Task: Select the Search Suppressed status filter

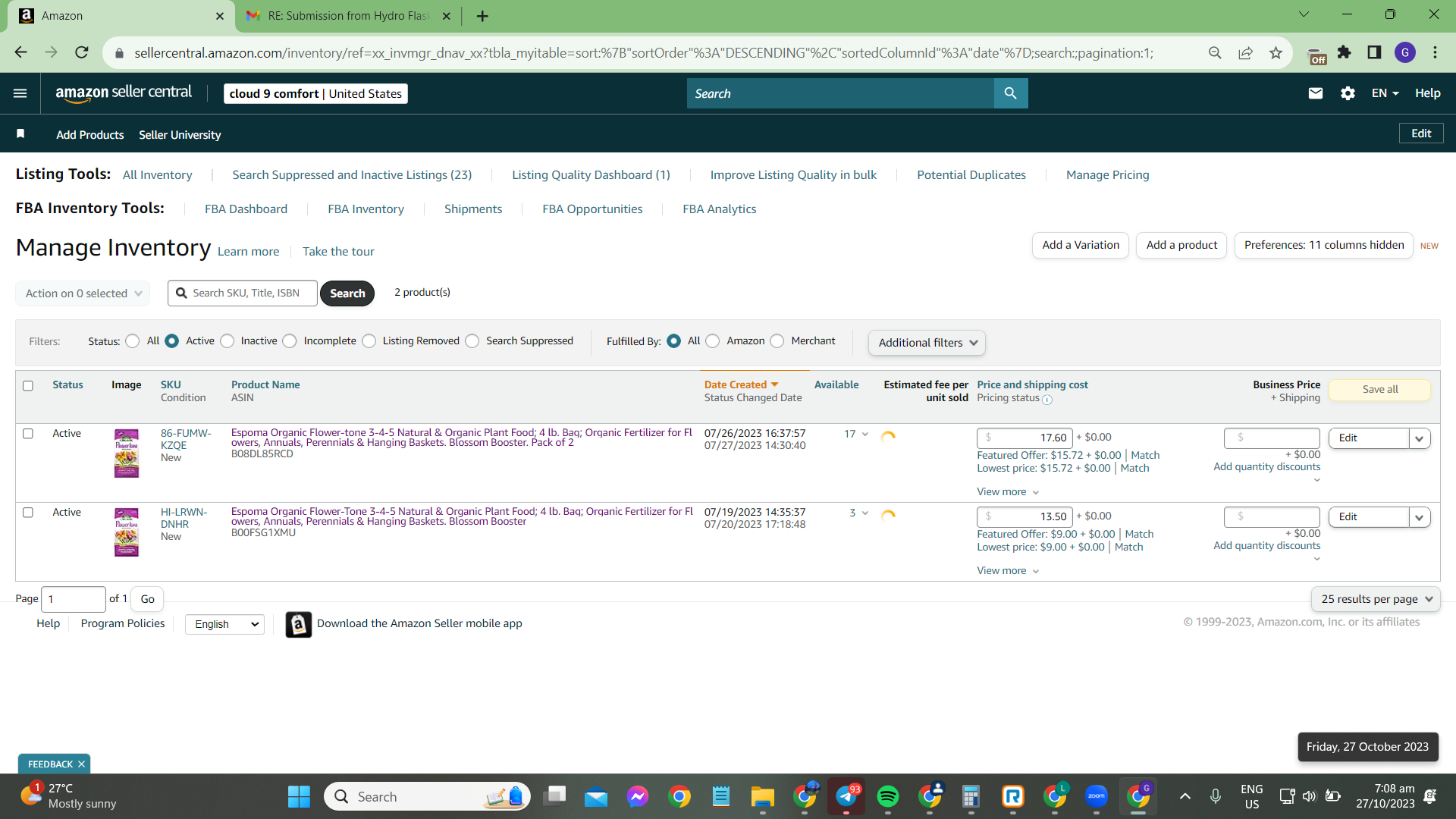Action: 472,341
